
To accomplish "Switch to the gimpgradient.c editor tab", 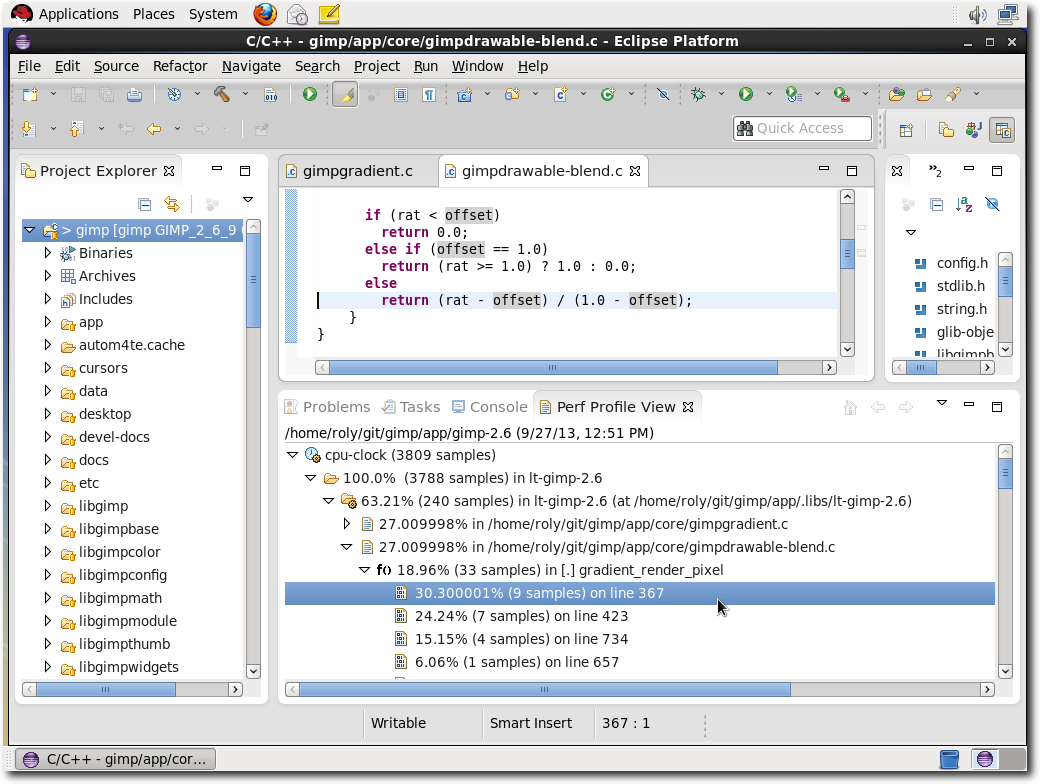I will tap(357, 171).
